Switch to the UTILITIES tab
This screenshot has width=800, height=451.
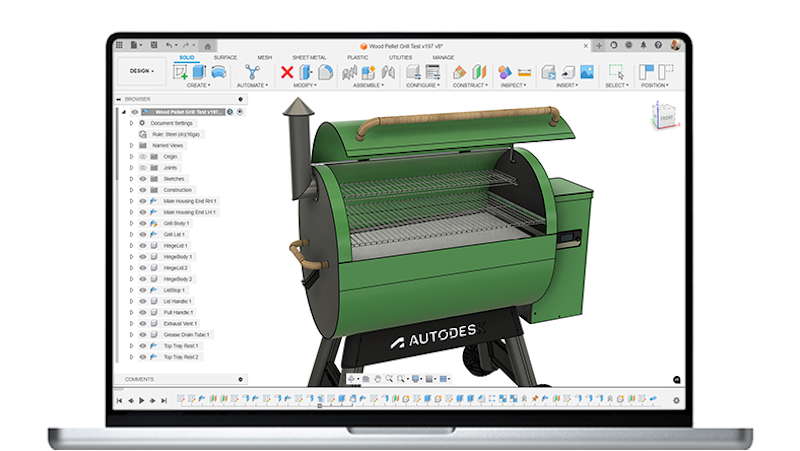[x=401, y=58]
